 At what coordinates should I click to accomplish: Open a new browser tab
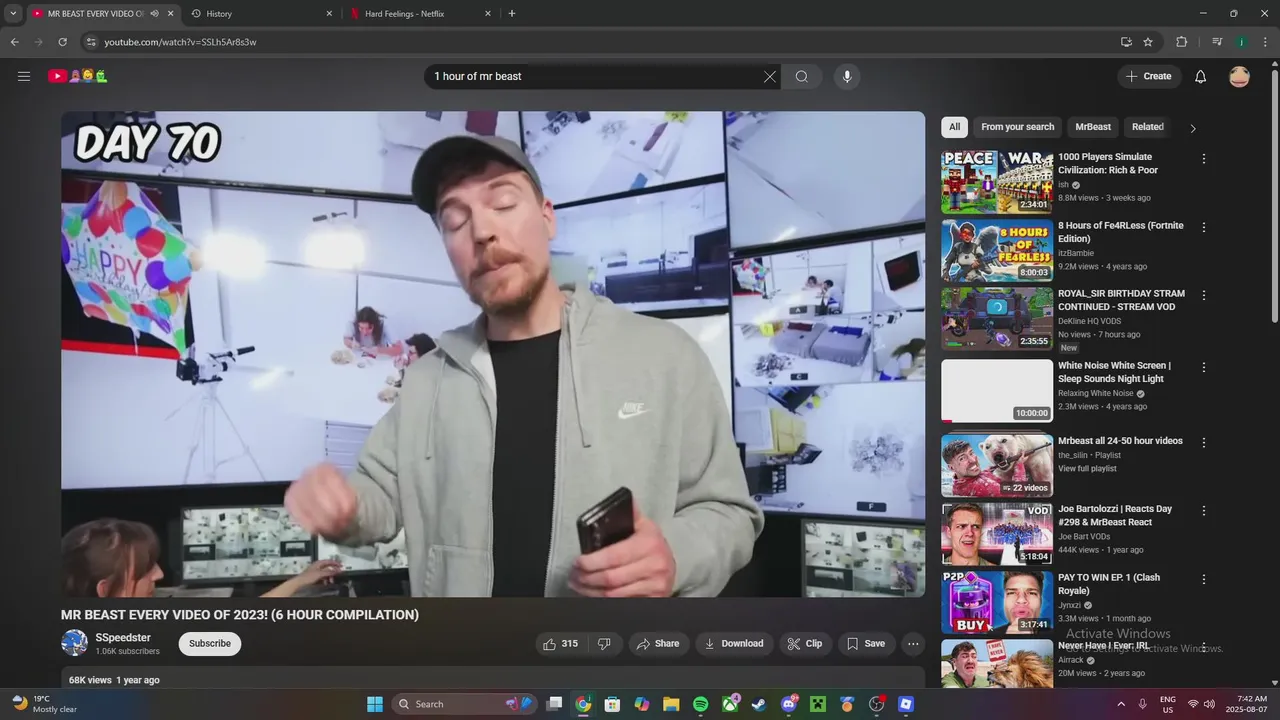(512, 14)
